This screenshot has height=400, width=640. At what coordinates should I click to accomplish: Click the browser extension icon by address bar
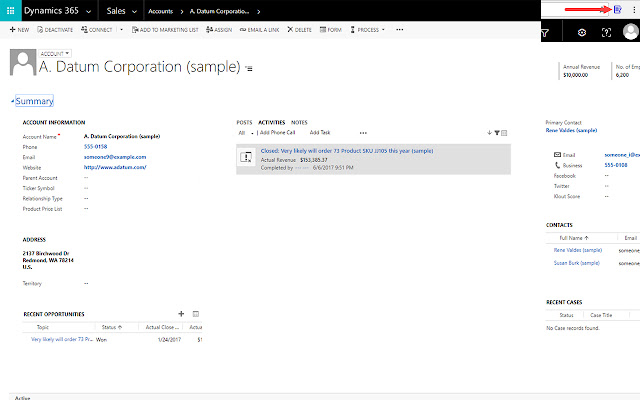618,9
